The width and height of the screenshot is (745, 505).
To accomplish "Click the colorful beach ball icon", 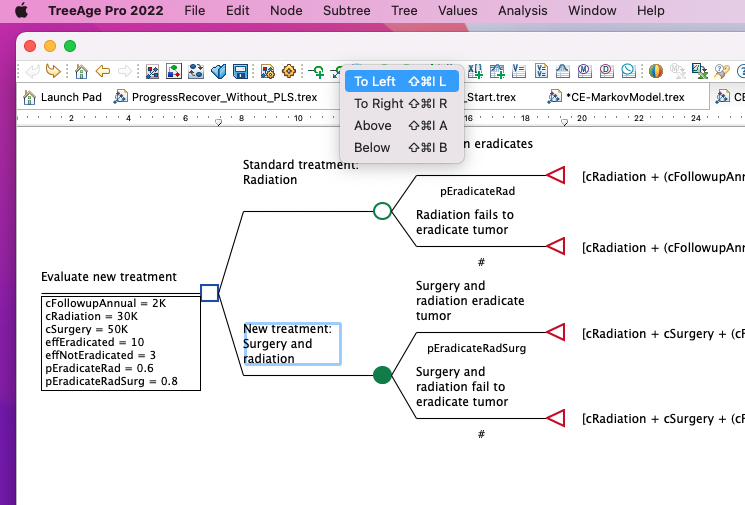I will pos(656,71).
